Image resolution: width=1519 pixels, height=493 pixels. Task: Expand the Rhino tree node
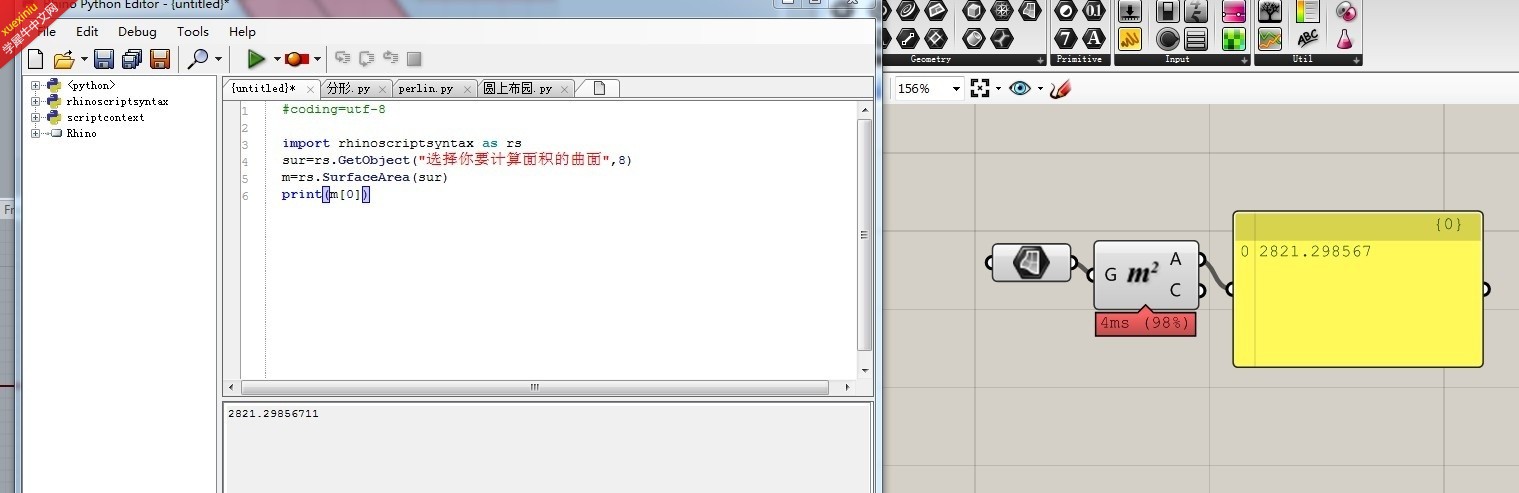click(x=35, y=134)
